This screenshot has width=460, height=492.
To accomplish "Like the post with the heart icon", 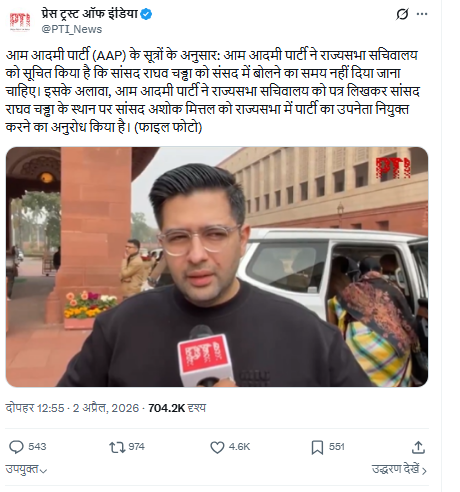I will tap(217, 447).
